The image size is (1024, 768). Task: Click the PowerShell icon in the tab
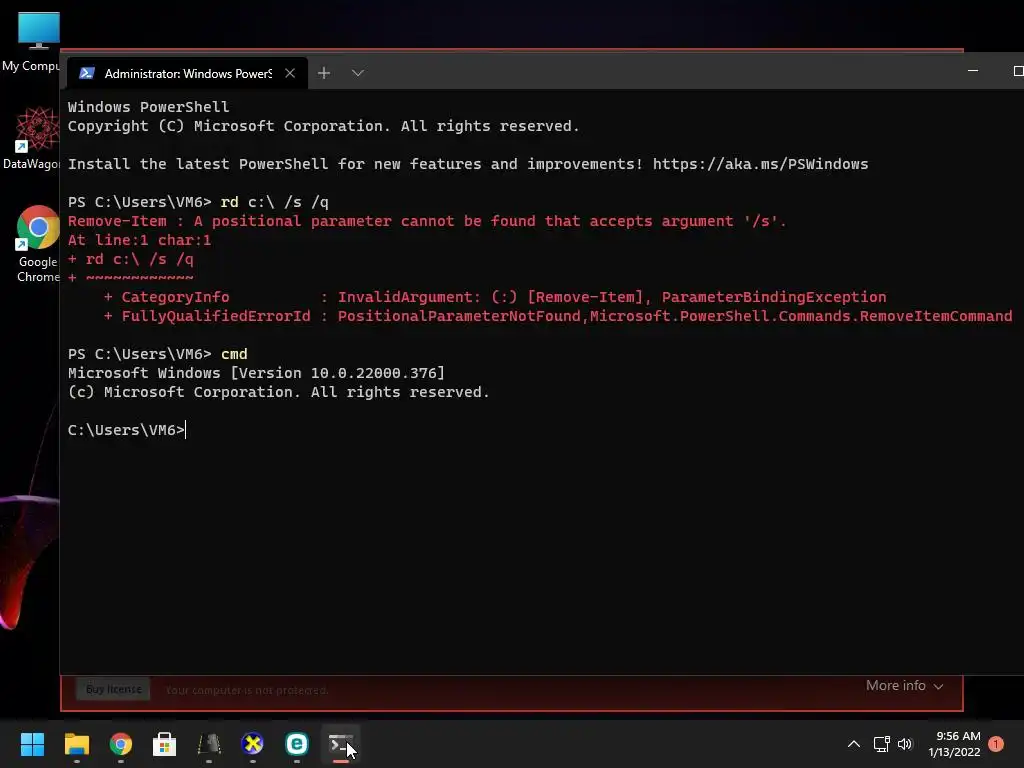point(87,73)
